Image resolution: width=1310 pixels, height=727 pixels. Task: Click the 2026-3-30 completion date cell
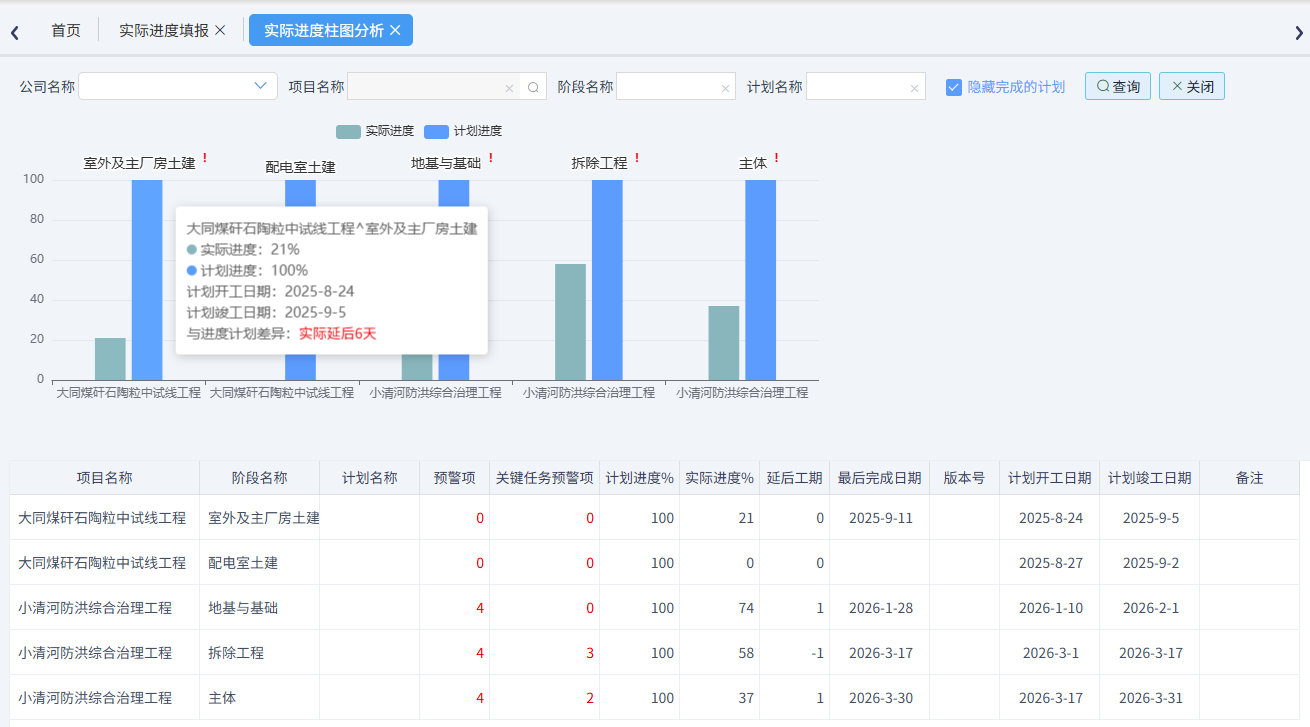[x=880, y=698]
